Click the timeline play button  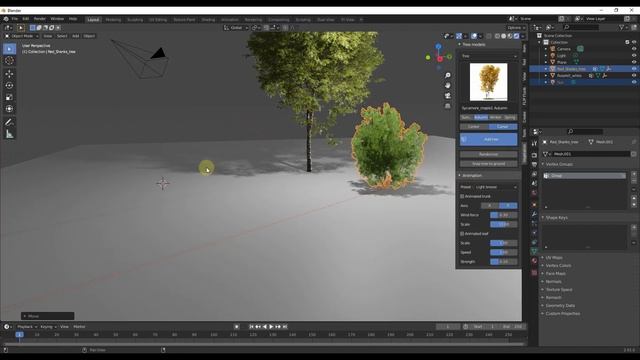point(271,327)
